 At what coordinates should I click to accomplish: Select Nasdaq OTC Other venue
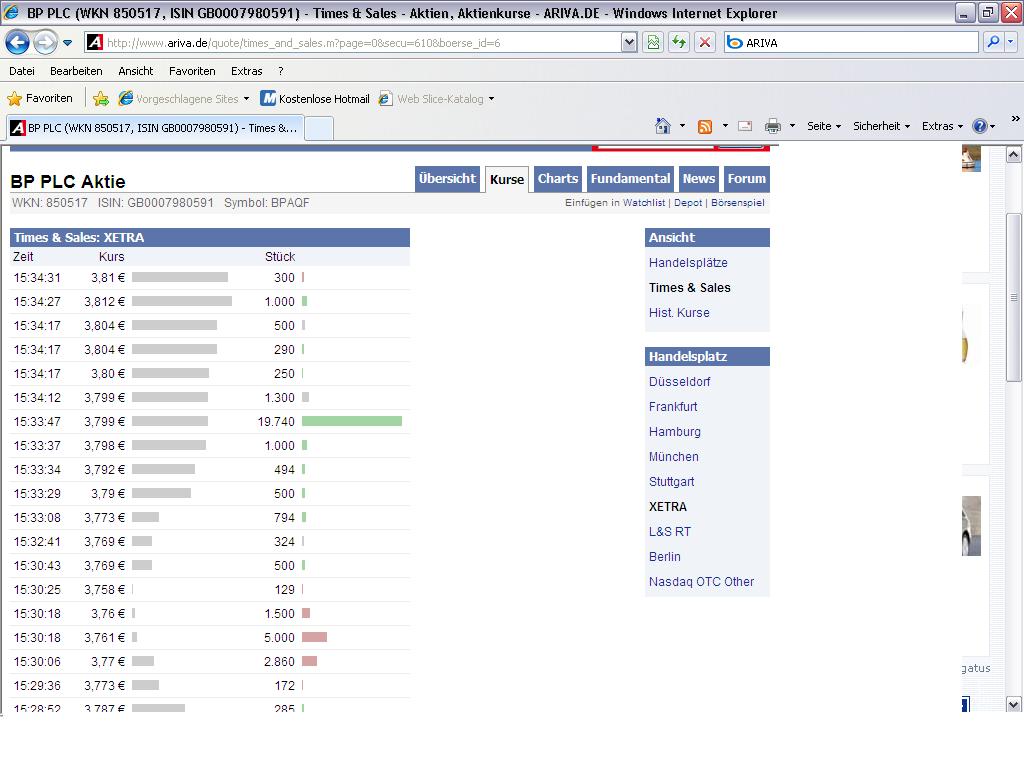[701, 582]
